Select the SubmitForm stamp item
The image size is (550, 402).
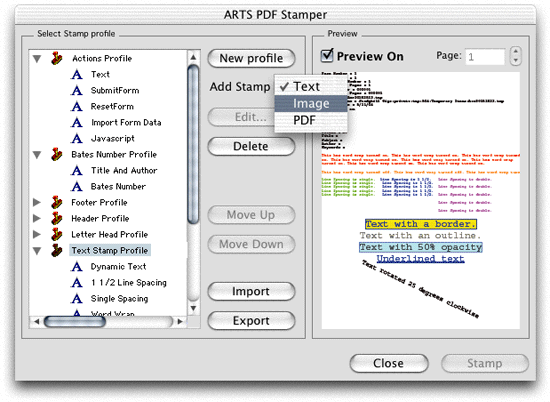pos(115,91)
